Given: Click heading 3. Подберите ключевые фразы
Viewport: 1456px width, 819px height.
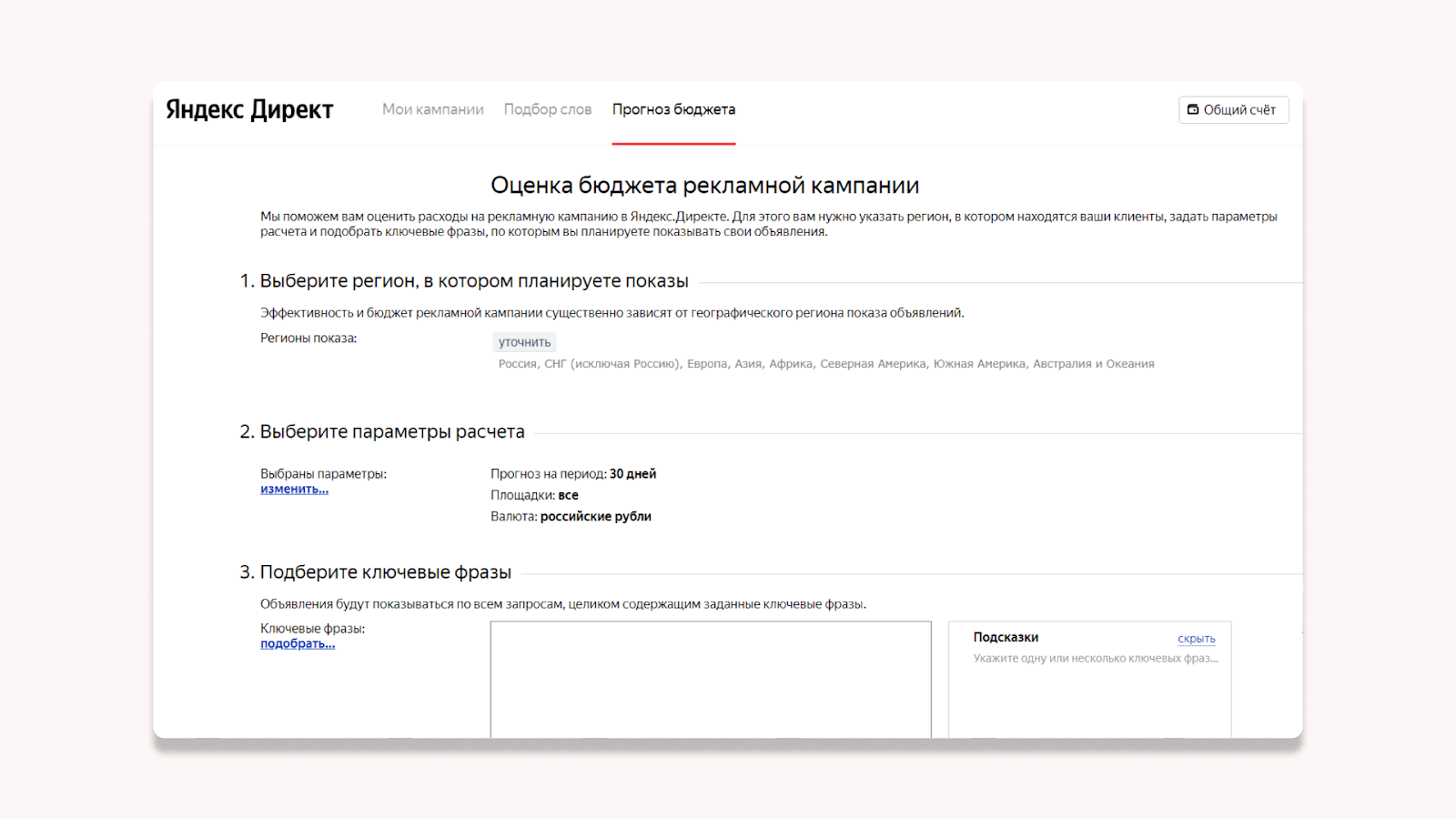Looking at the screenshot, I should point(376,572).
